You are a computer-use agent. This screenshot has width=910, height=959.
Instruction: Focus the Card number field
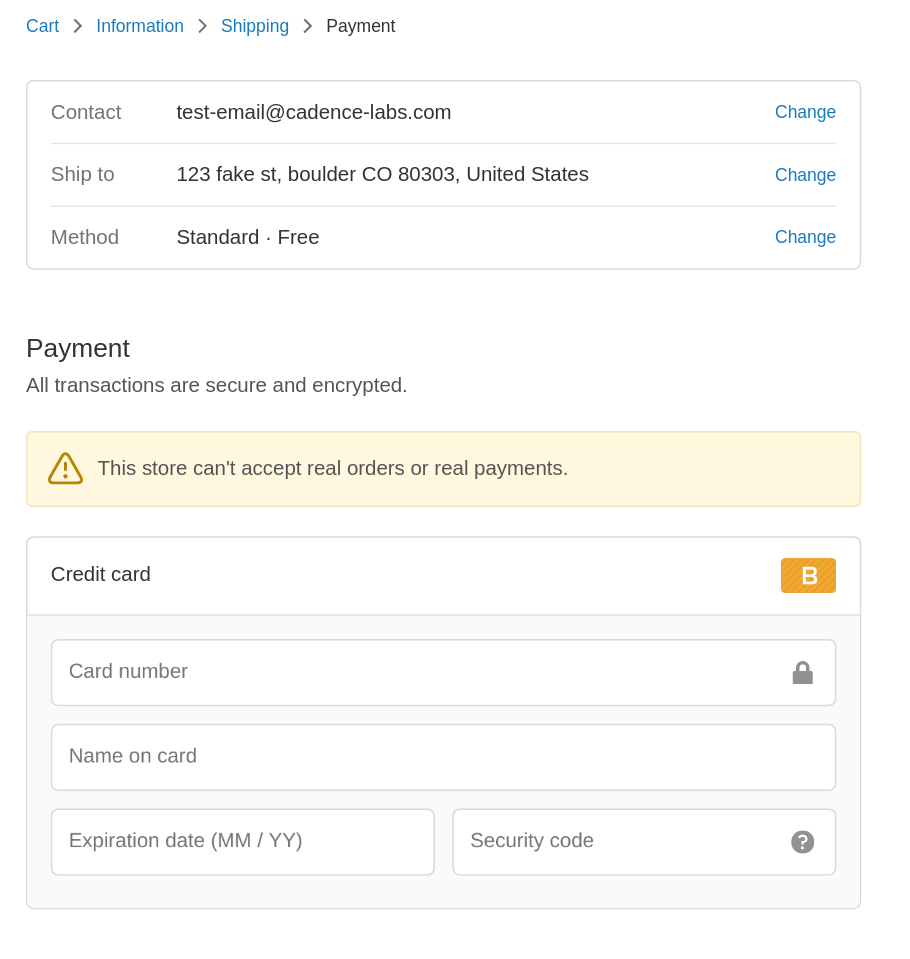click(x=443, y=673)
